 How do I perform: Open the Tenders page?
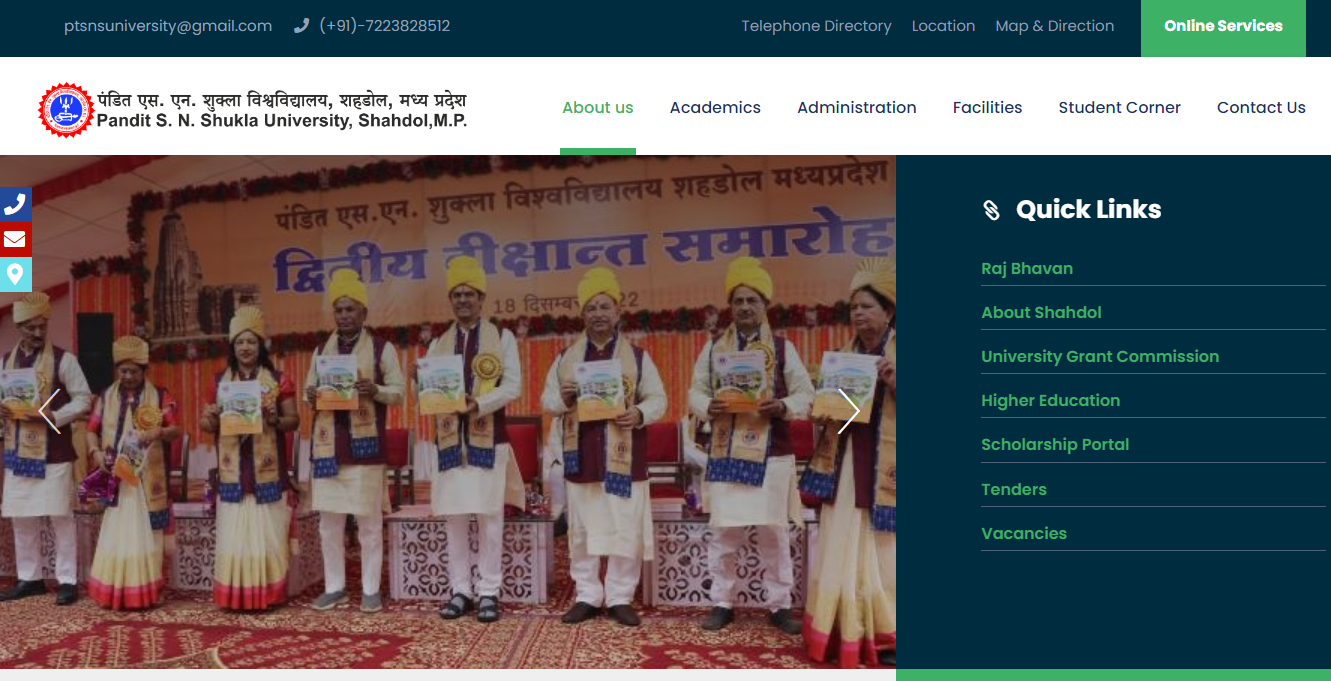coord(1014,489)
